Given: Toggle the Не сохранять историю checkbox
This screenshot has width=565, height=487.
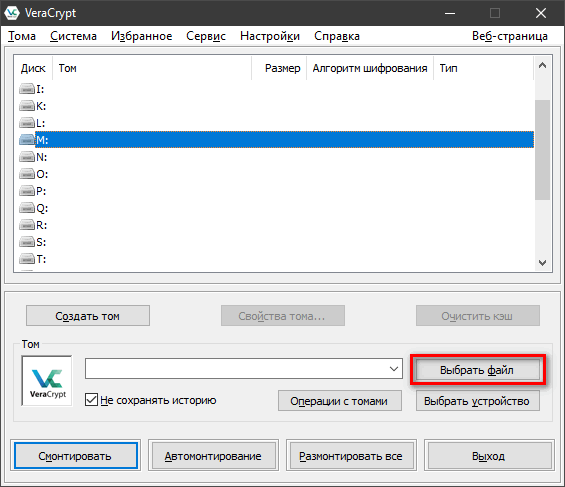Looking at the screenshot, I should [x=91, y=400].
